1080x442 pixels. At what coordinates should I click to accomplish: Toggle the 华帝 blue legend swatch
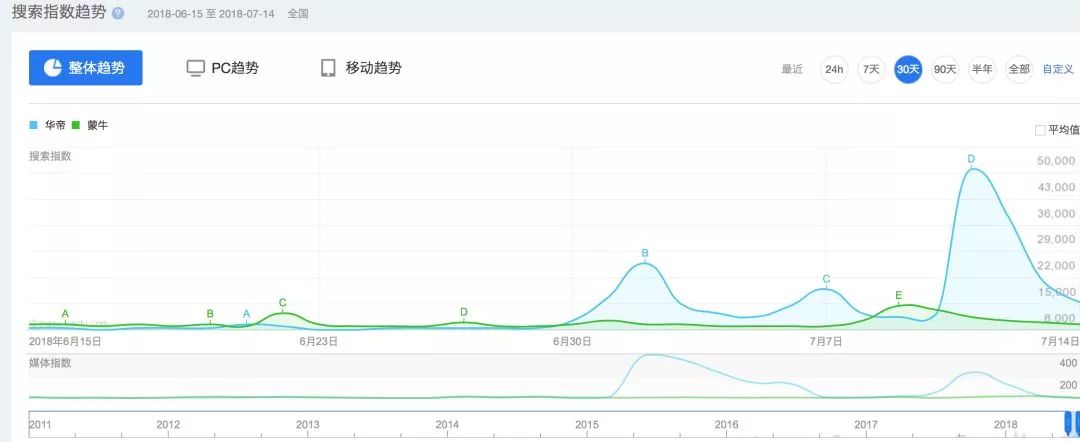coord(33,125)
